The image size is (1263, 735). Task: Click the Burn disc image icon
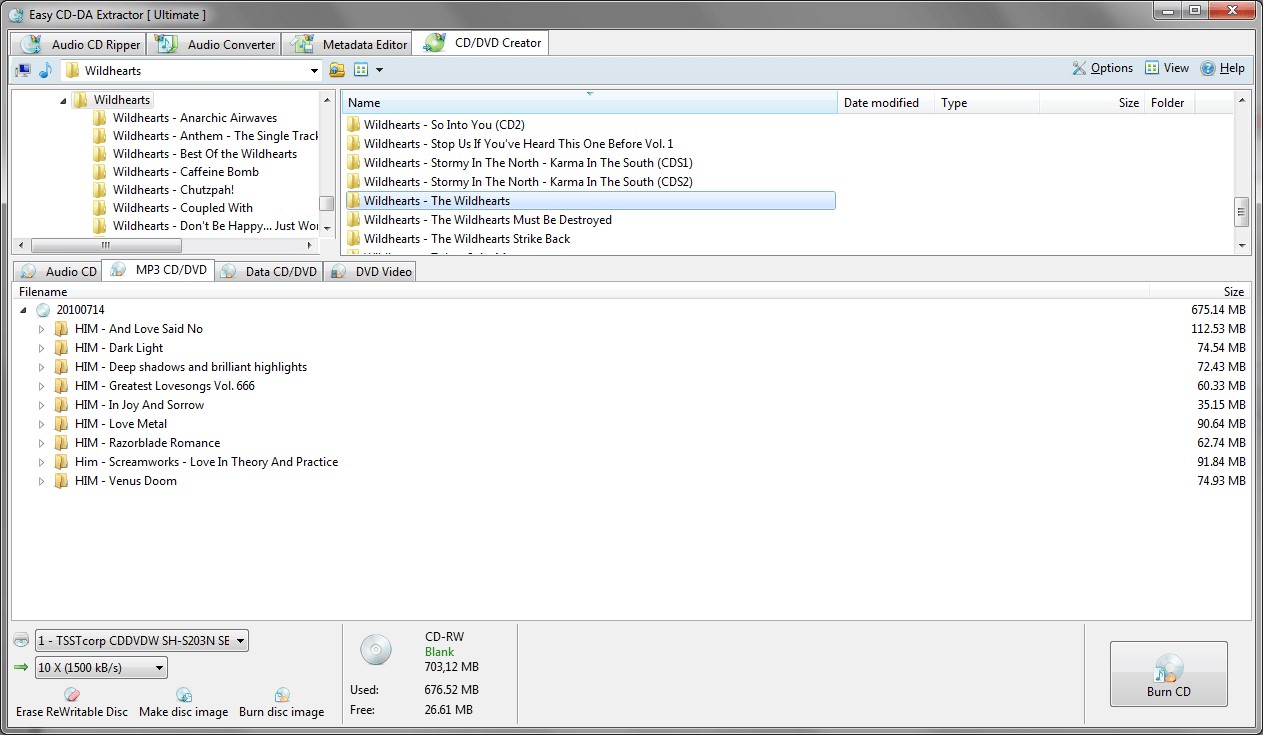point(282,695)
